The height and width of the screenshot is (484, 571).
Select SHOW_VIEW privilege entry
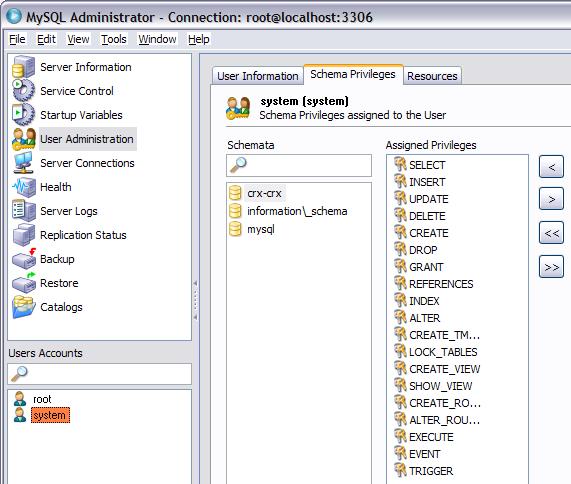pos(441,386)
